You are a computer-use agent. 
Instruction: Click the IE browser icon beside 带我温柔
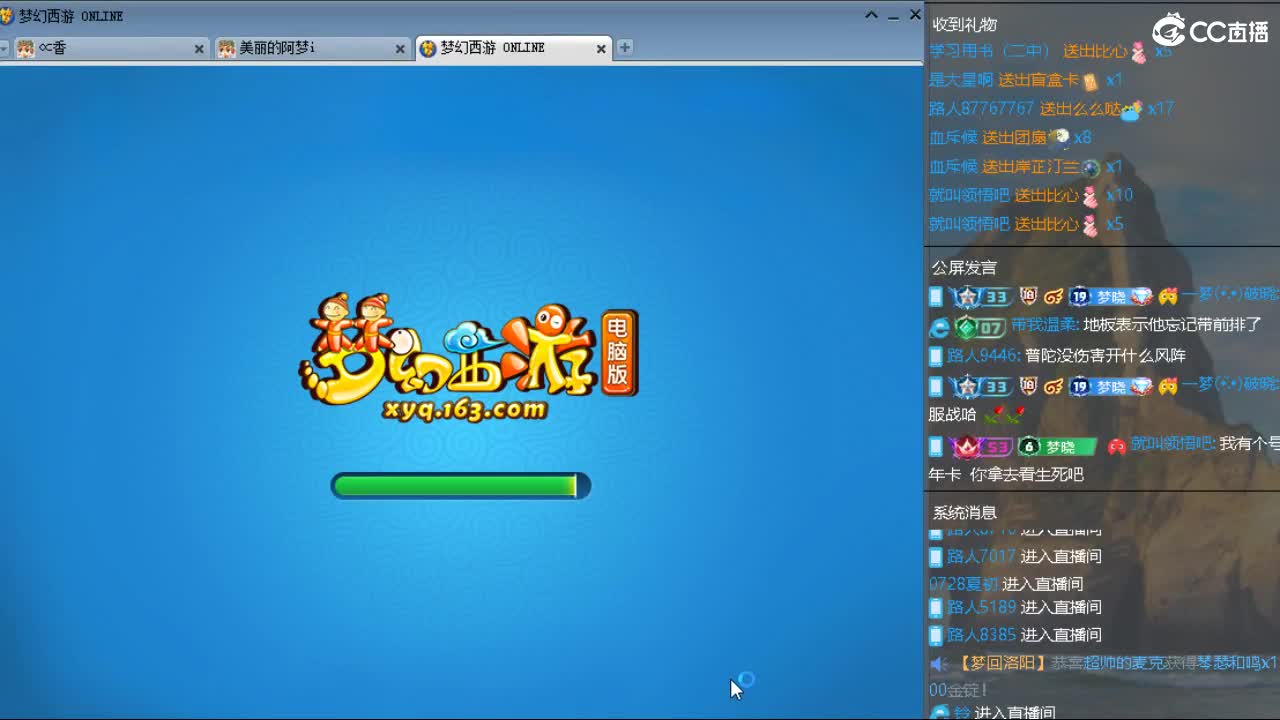(x=939, y=326)
